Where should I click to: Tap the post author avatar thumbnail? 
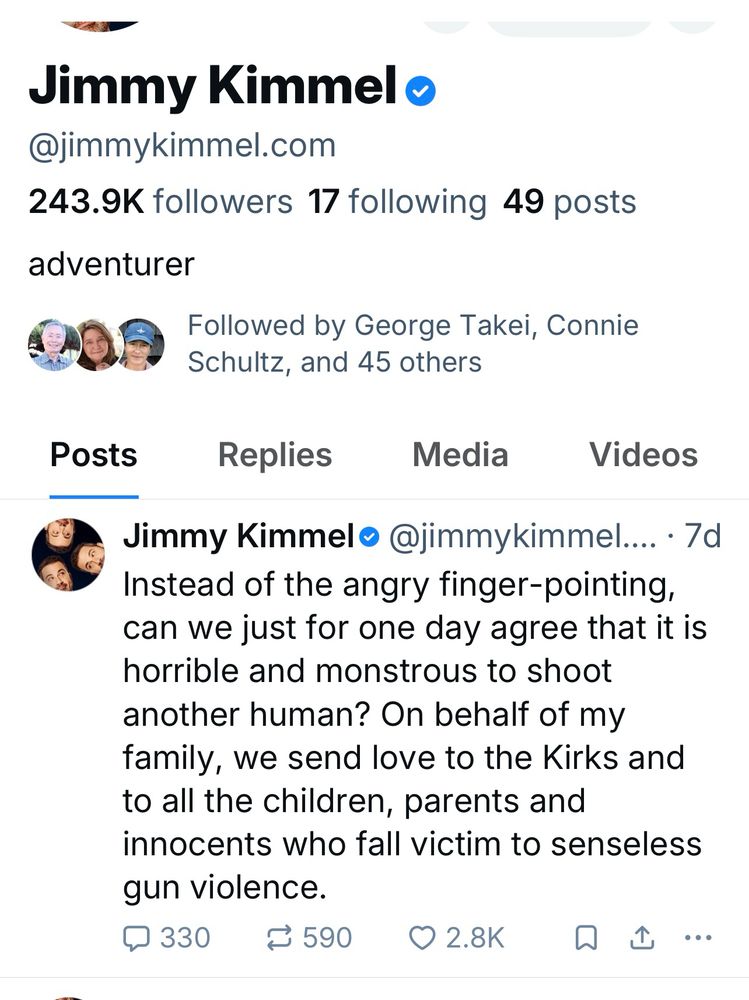(x=68, y=555)
